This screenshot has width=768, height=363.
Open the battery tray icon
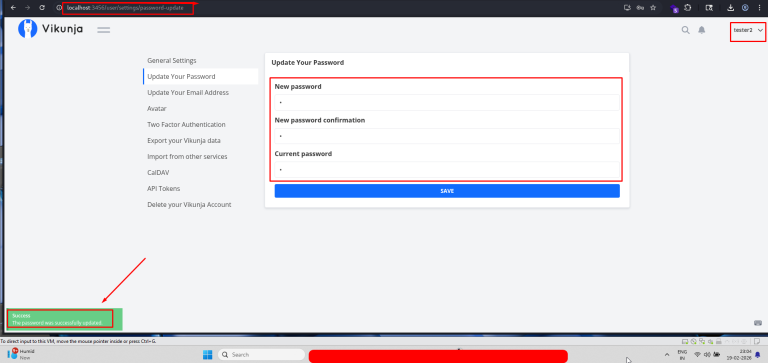point(717,355)
